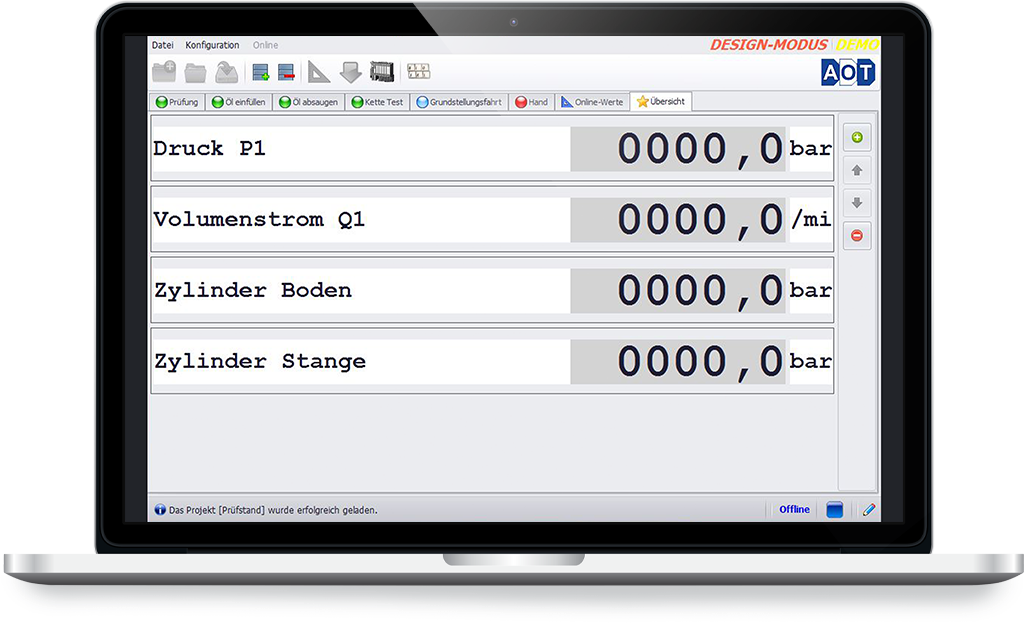1024x623 pixels.
Task: Click the keyboard grid toolbar icon
Action: click(x=419, y=71)
